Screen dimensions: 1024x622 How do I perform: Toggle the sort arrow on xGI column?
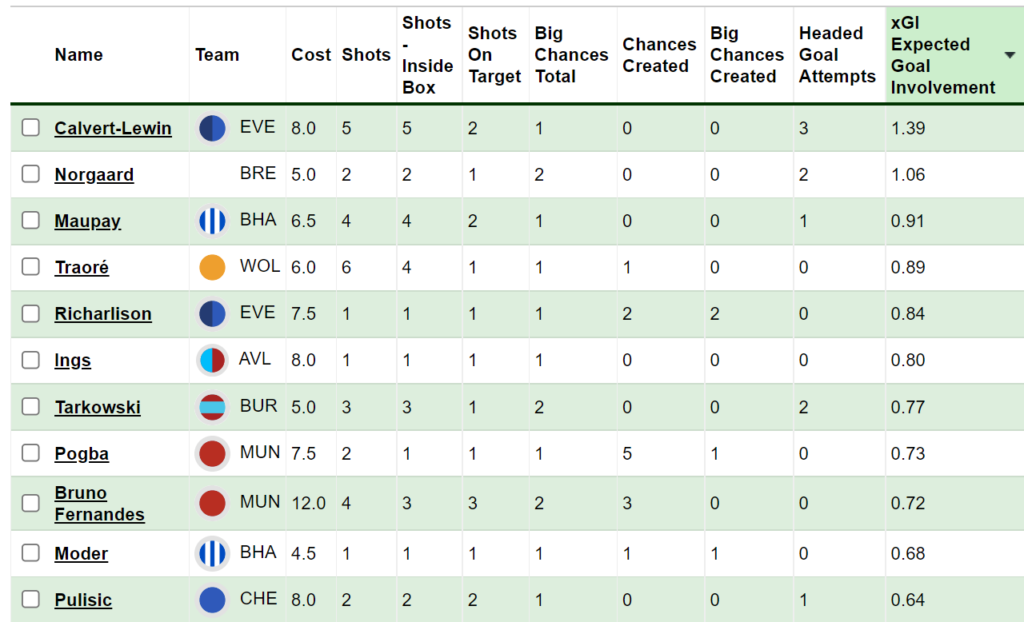click(1009, 55)
